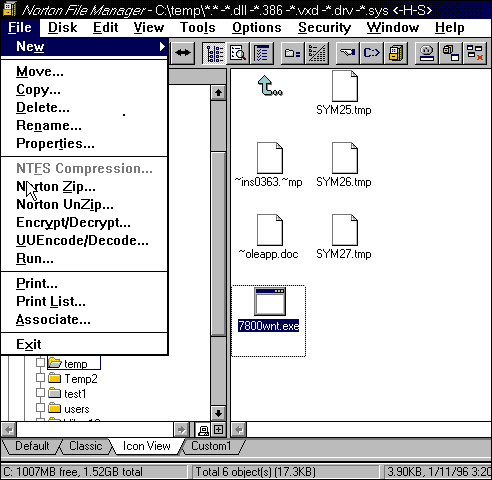This screenshot has width=492, height=480.
Task: Click the red X disconnect icon
Action: pos(475,53)
